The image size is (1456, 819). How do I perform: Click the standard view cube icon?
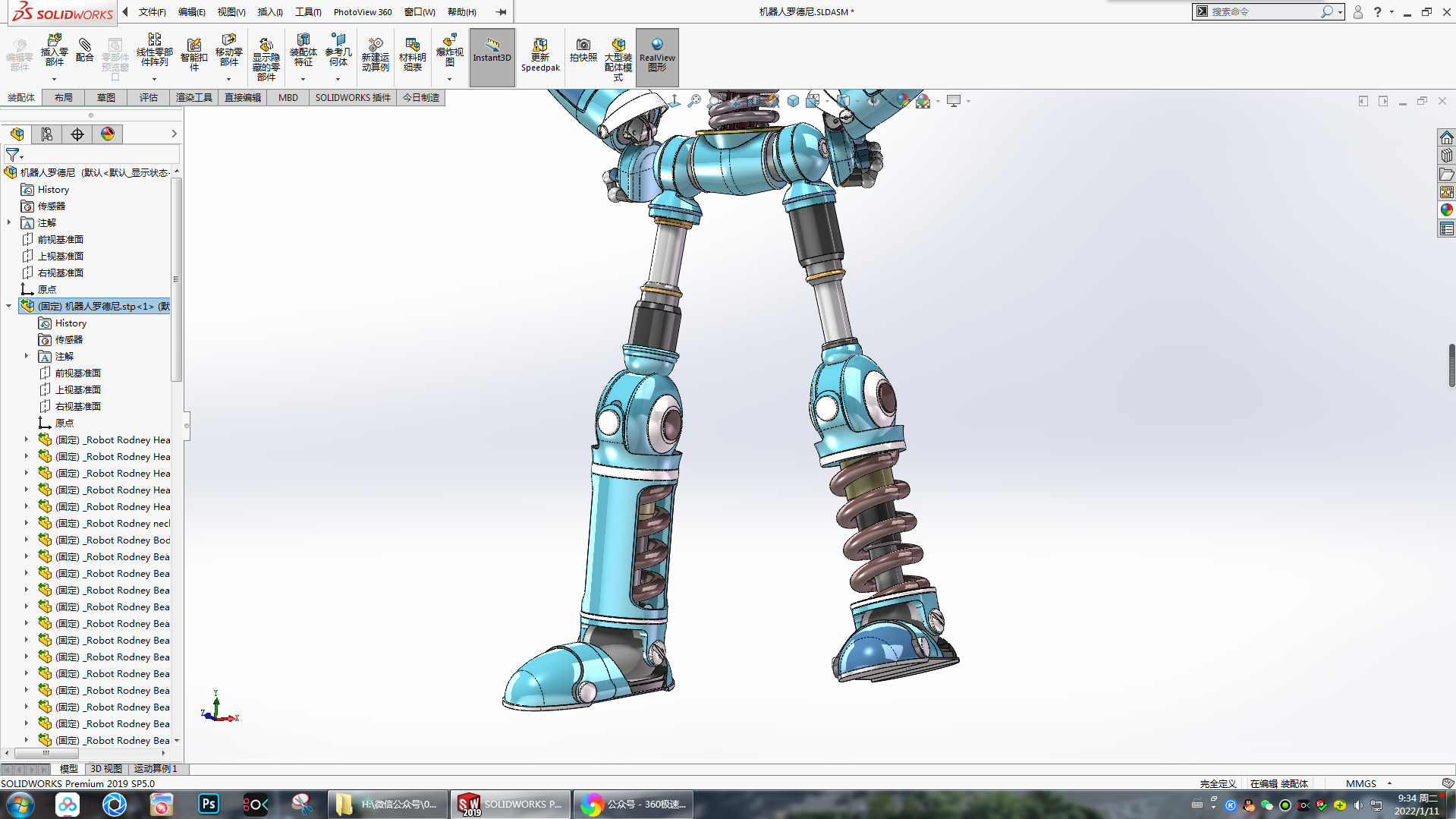793,101
